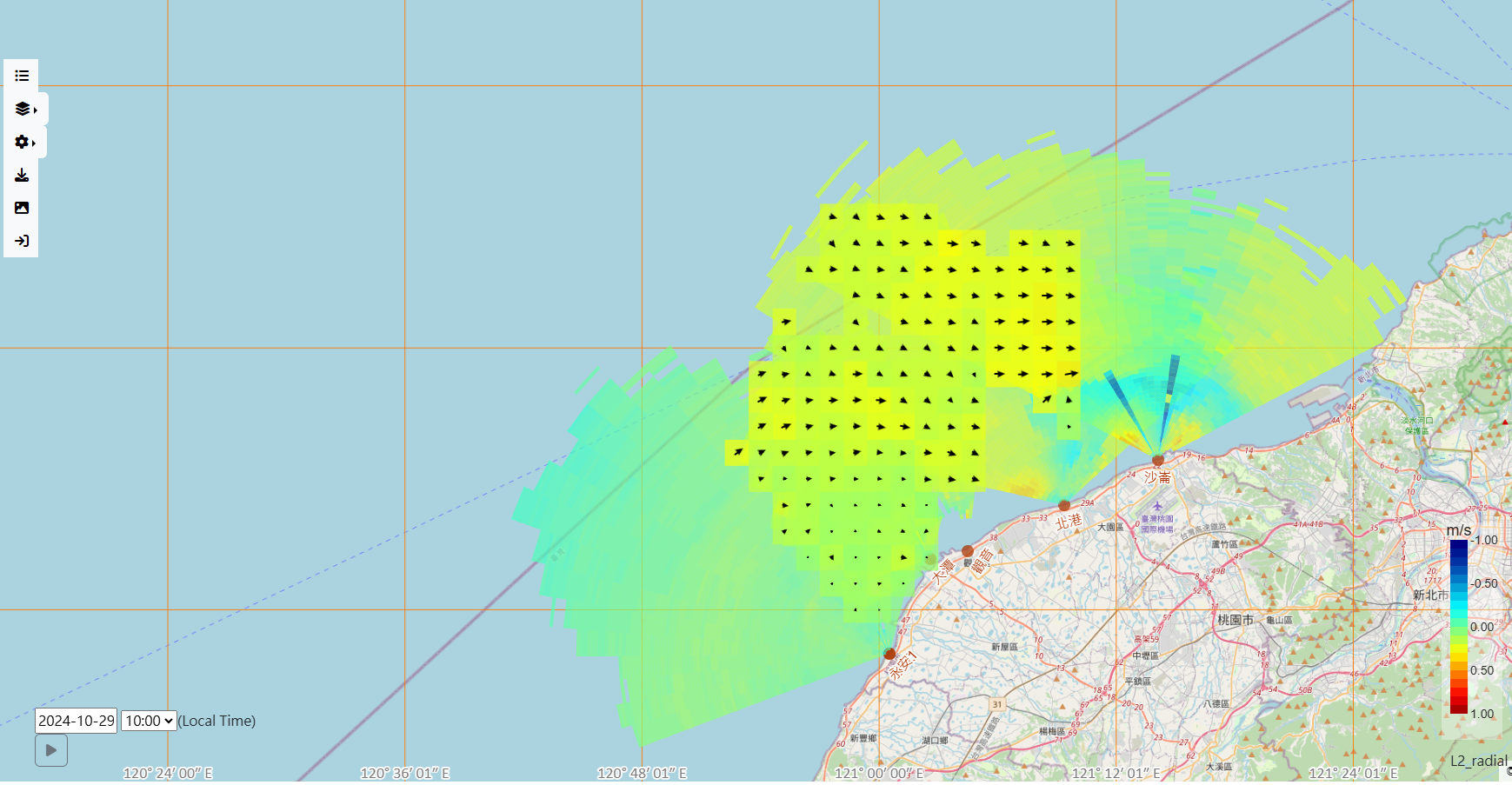Click the download data icon

click(x=22, y=175)
